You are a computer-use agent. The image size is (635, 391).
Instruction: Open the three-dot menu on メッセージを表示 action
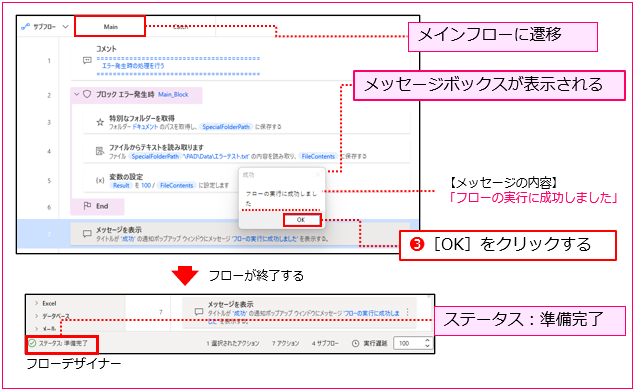pyautogui.click(x=407, y=312)
